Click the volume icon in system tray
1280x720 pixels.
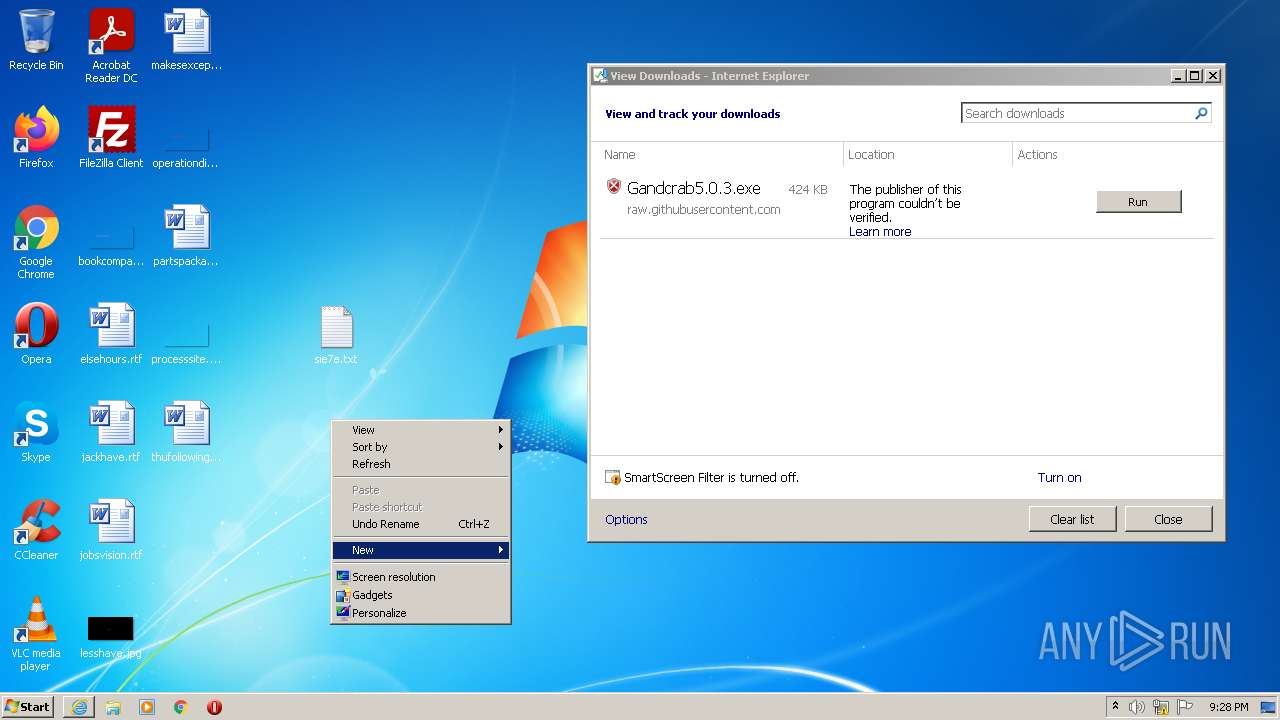(x=1137, y=707)
